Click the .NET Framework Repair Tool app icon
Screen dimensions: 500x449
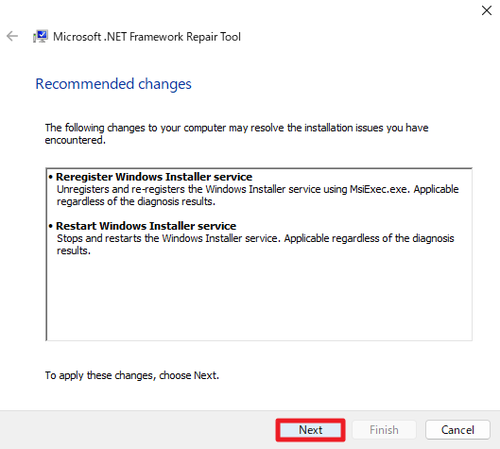[x=40, y=36]
